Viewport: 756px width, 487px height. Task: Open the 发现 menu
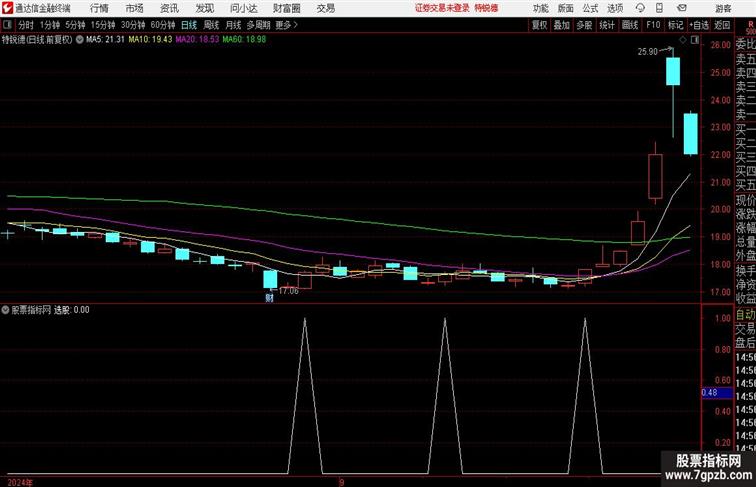click(204, 8)
